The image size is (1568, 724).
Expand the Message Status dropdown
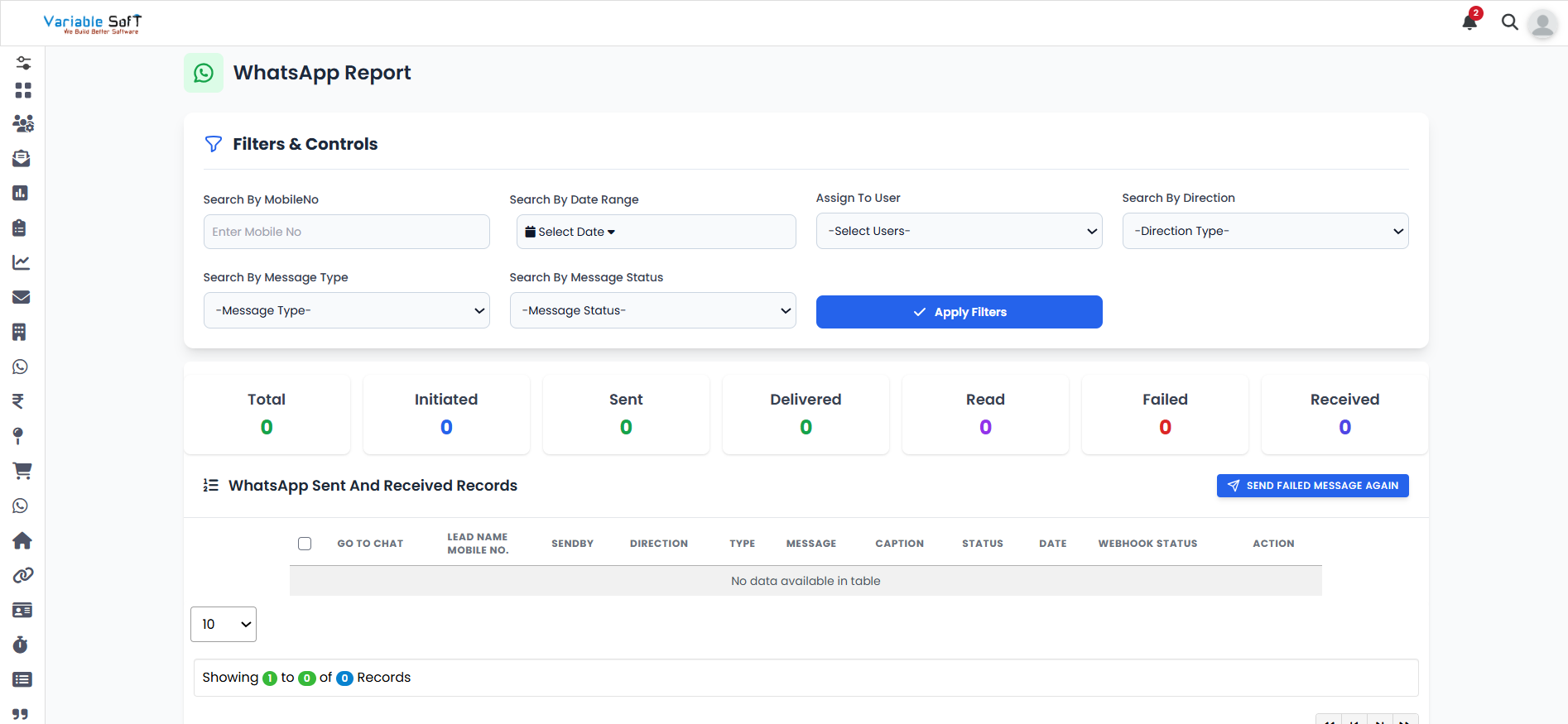coord(652,310)
